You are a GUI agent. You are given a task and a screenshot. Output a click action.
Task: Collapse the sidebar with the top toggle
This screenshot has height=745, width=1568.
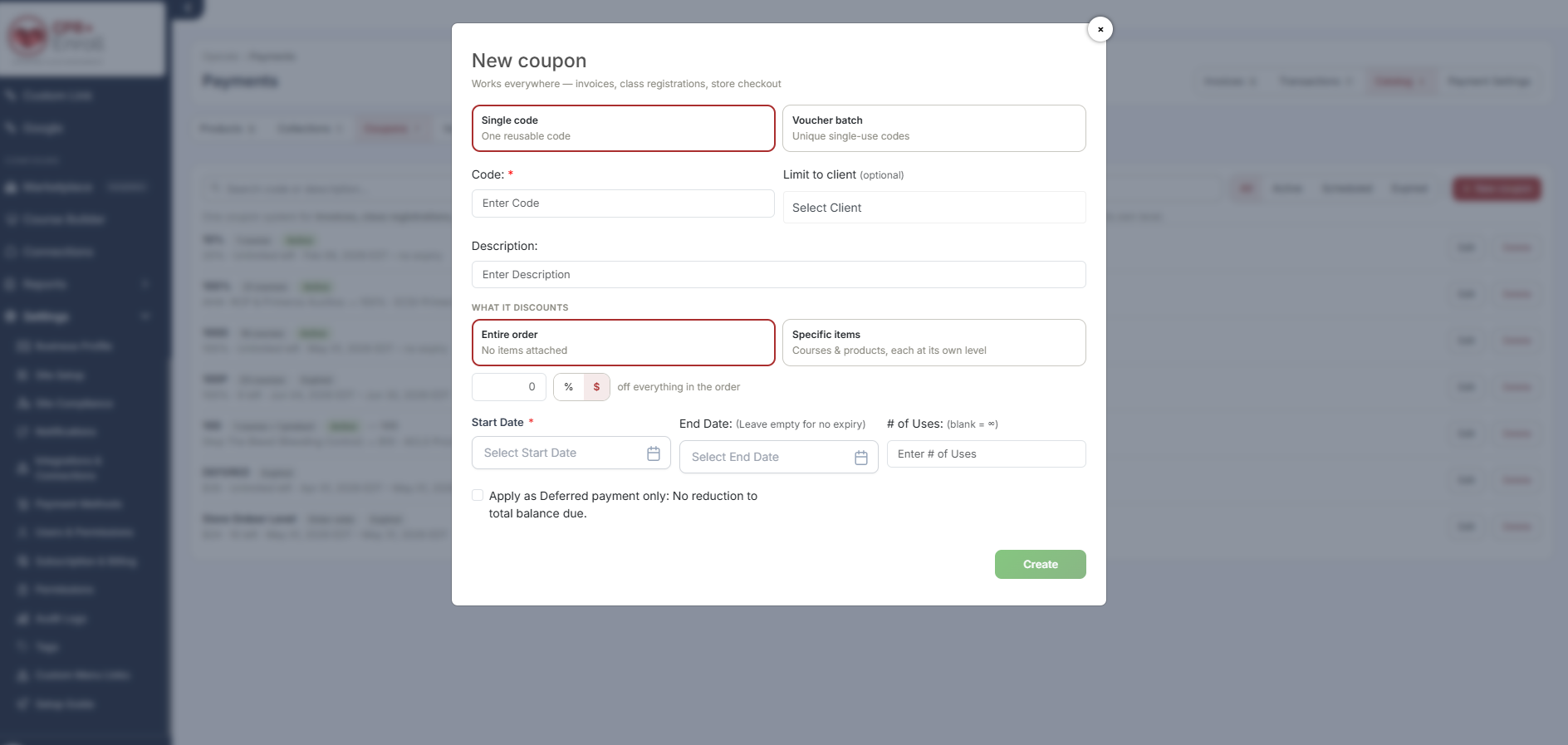[189, 7]
